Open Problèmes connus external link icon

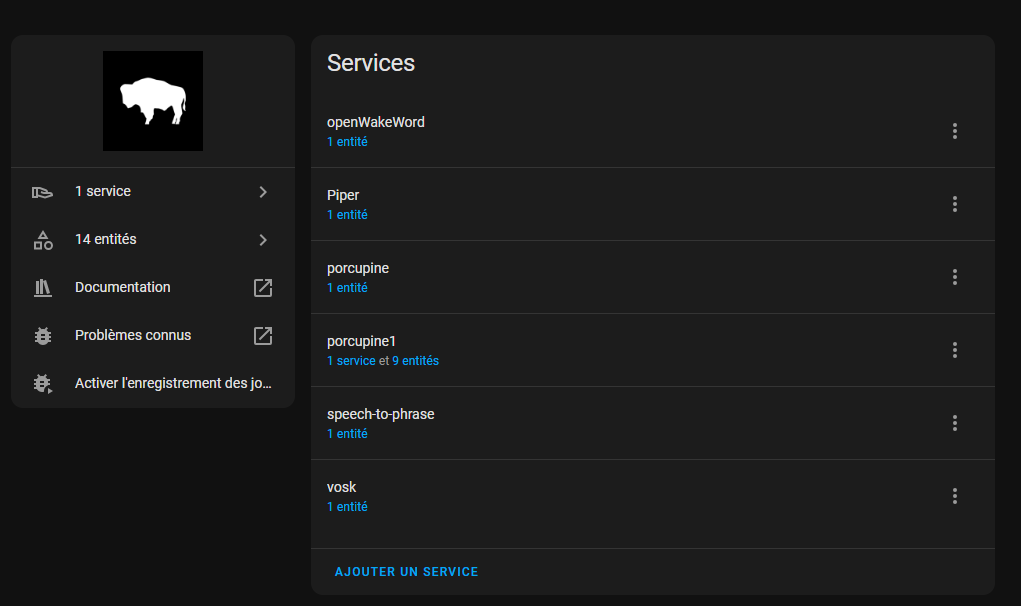263,336
